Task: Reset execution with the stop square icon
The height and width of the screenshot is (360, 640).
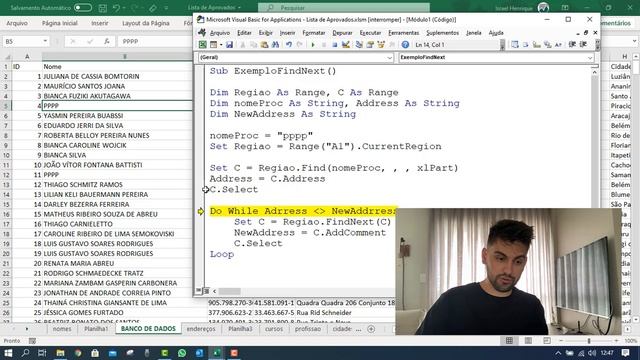Action: (335, 45)
